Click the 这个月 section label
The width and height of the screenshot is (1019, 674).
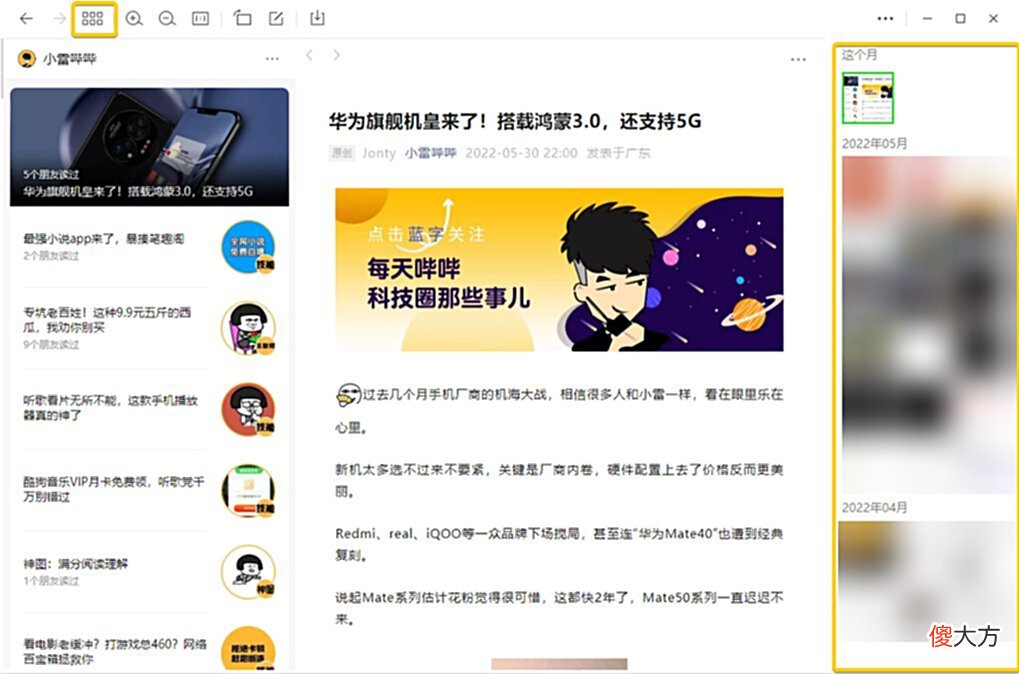pos(859,55)
